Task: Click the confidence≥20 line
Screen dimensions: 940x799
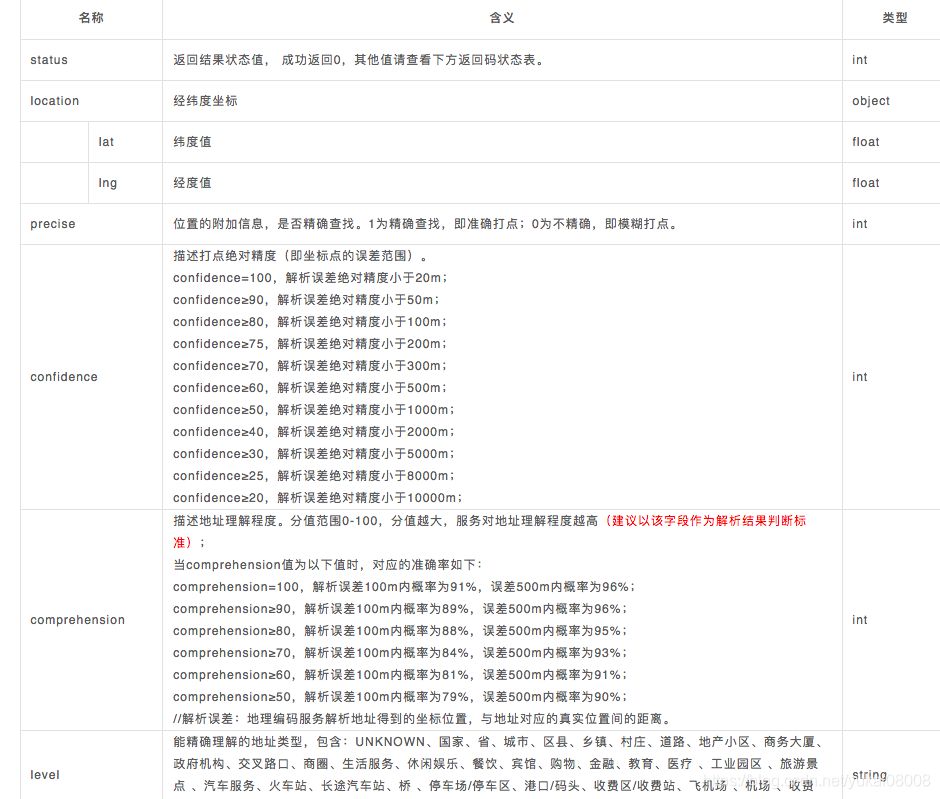Action: [x=318, y=498]
